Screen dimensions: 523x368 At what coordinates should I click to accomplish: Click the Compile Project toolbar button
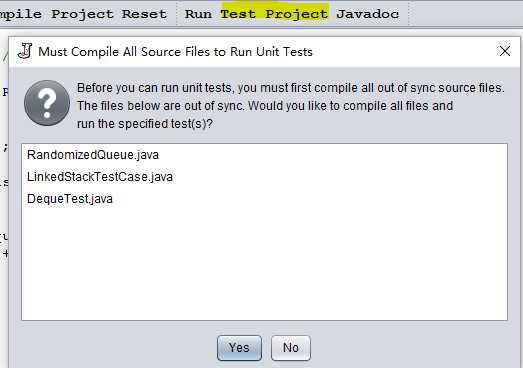(56, 14)
